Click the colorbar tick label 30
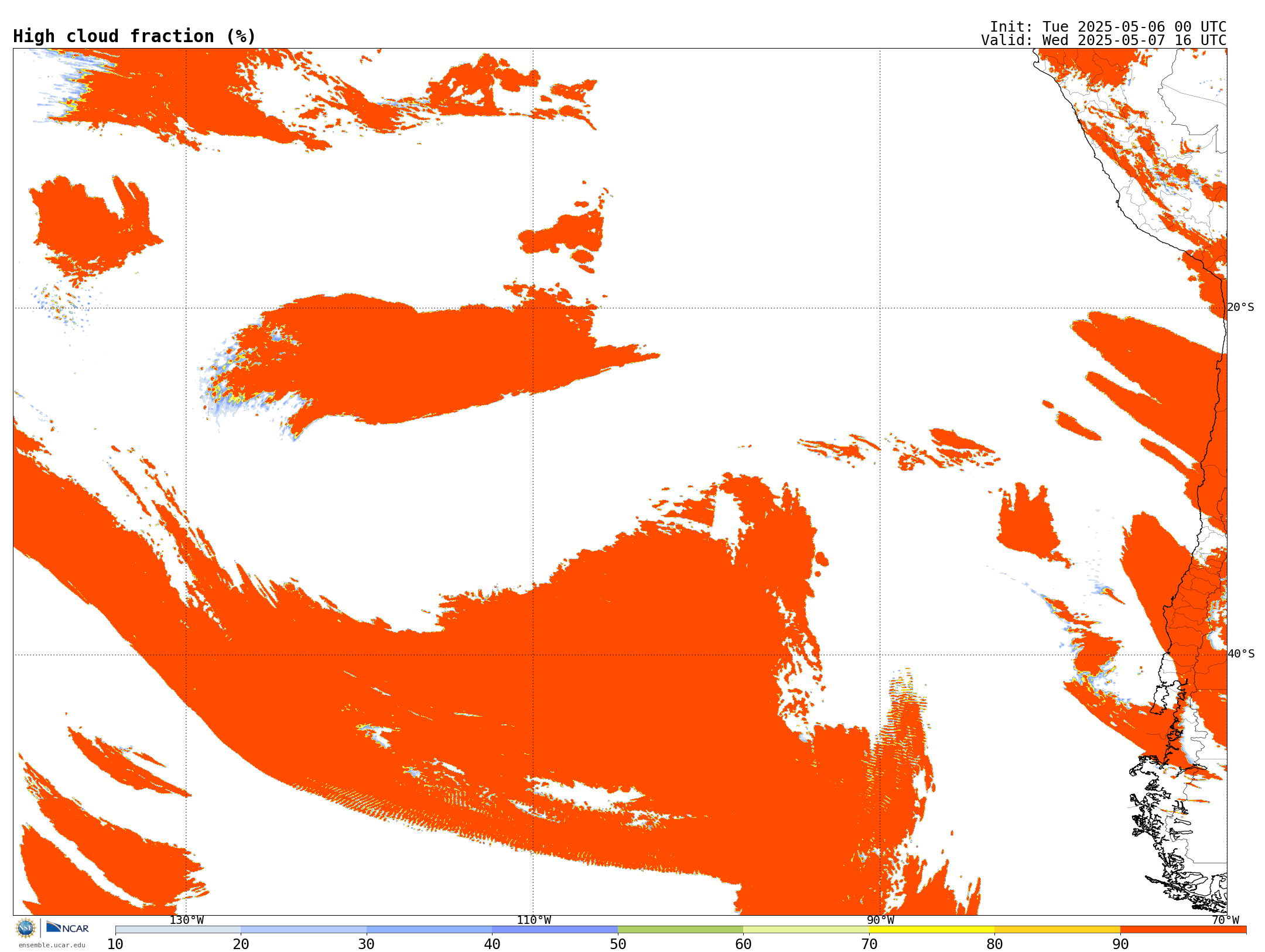 [367, 944]
